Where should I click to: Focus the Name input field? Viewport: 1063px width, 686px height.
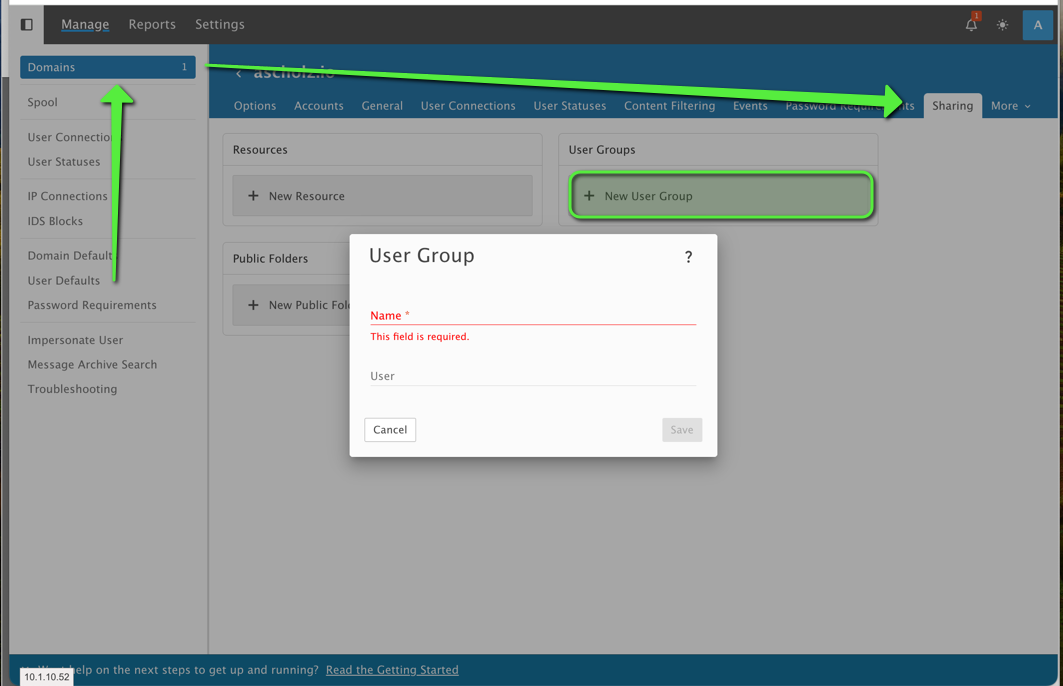coord(532,315)
